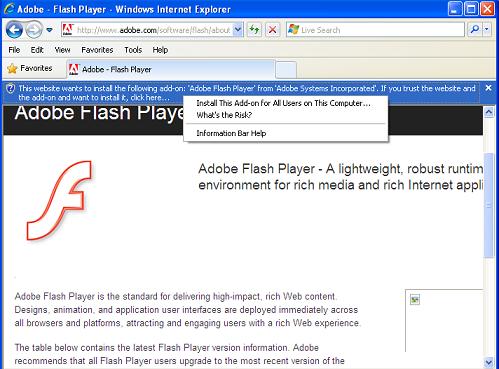Click the vertical scrollbar thumb
Viewport: 499px width, 369px height.
click(x=489, y=205)
